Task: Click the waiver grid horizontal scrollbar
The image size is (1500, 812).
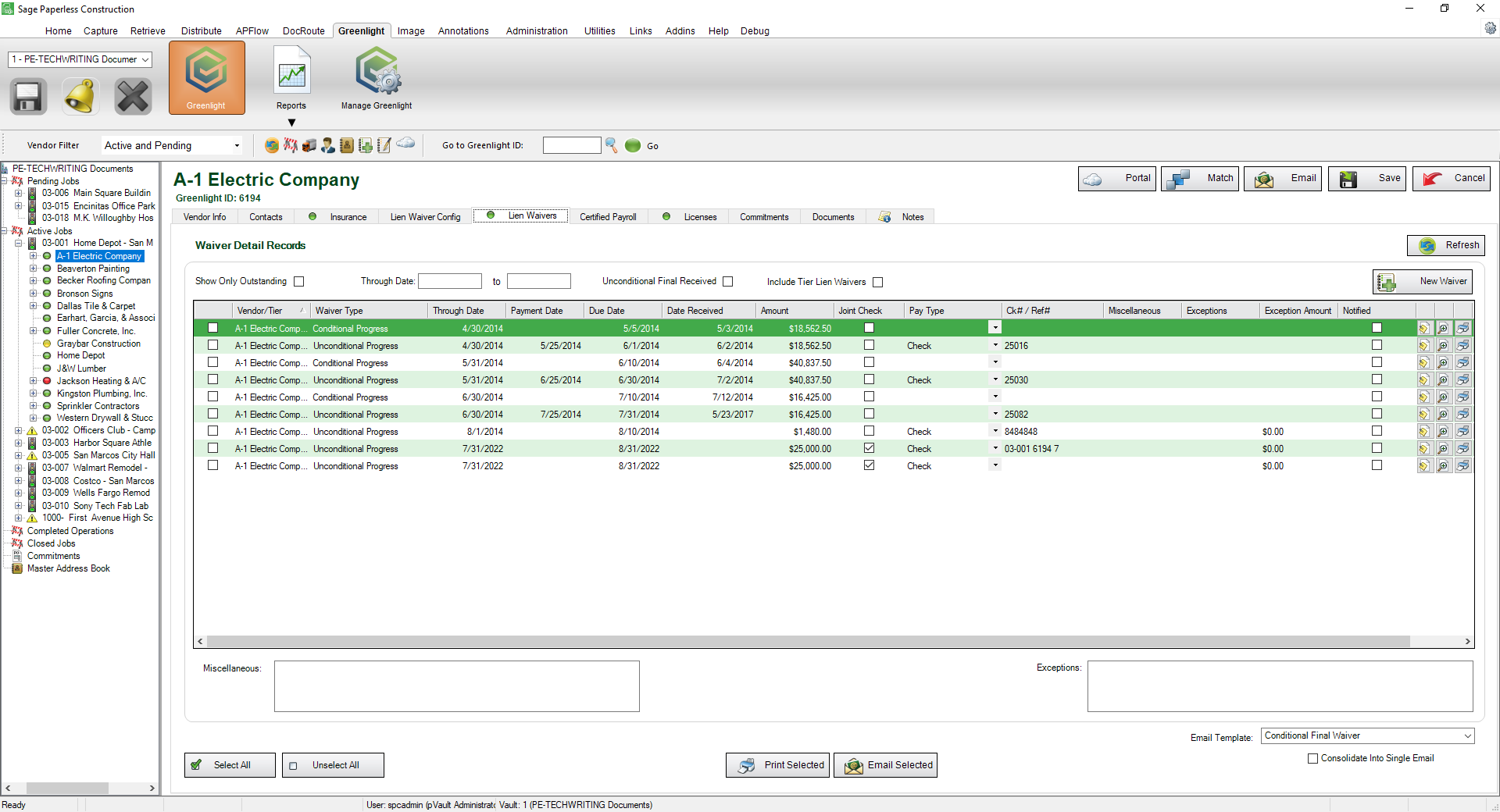Action: point(809,641)
